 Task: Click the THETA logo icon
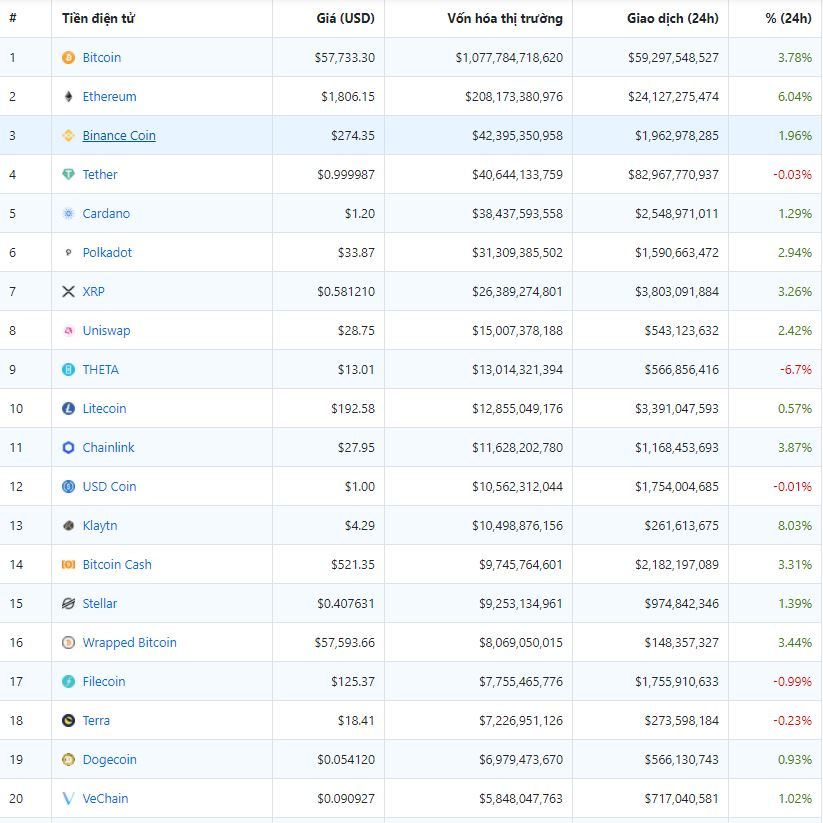68,370
